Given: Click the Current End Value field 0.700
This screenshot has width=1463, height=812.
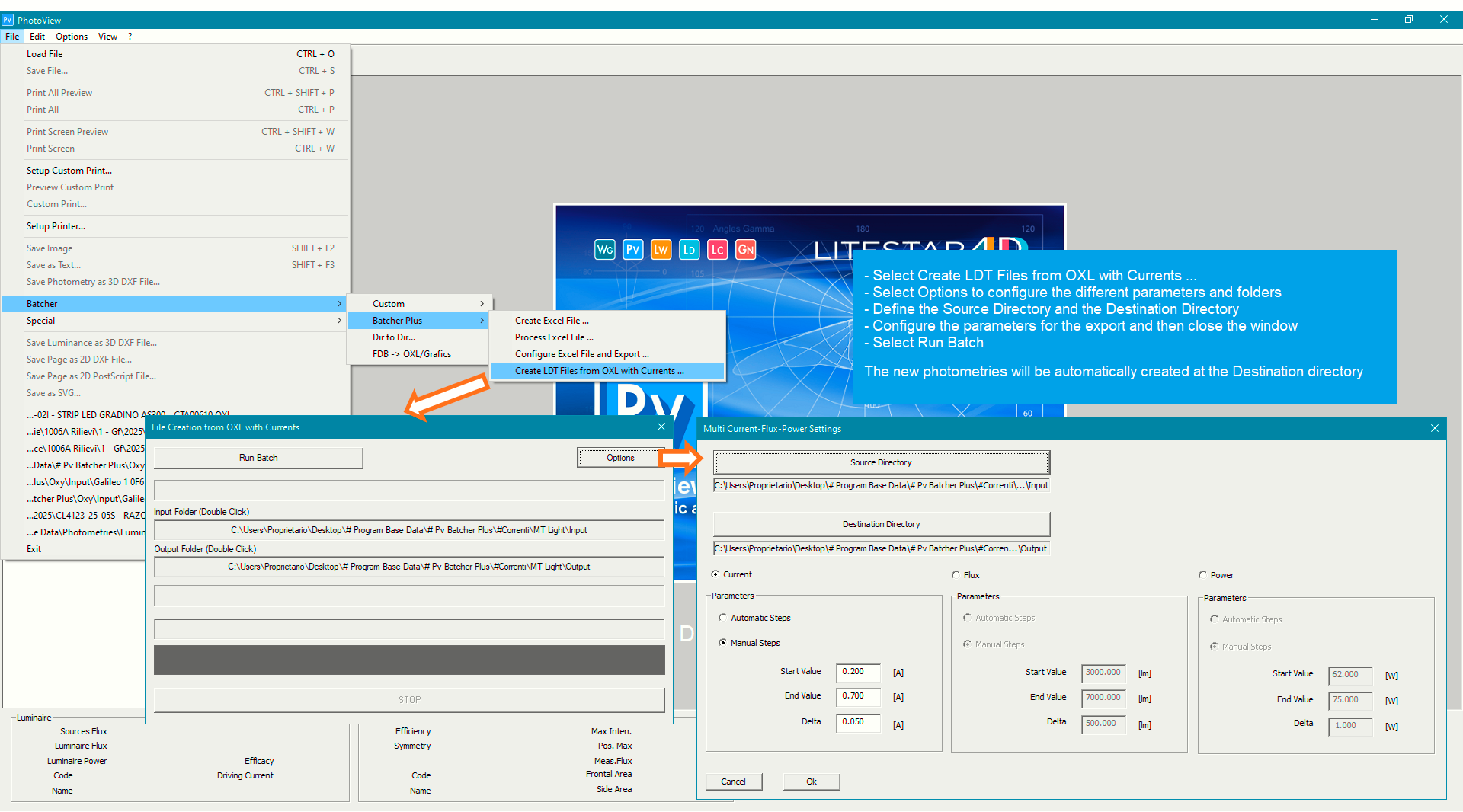Looking at the screenshot, I should coord(858,696).
